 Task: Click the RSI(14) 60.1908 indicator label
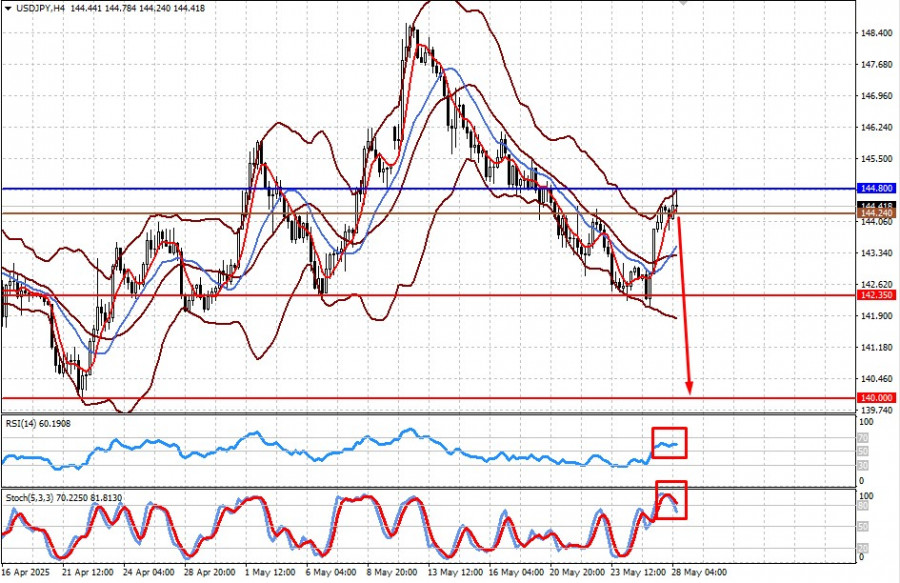pos(38,423)
